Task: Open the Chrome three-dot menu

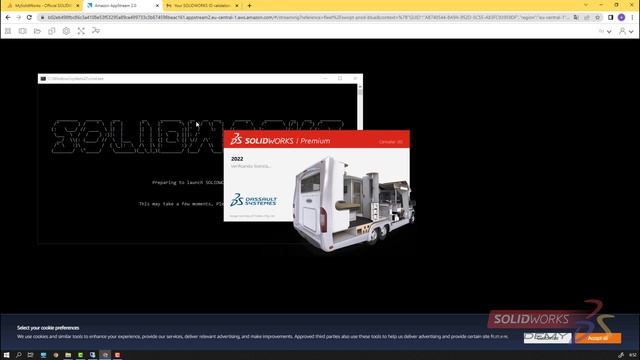Action: tap(632, 18)
